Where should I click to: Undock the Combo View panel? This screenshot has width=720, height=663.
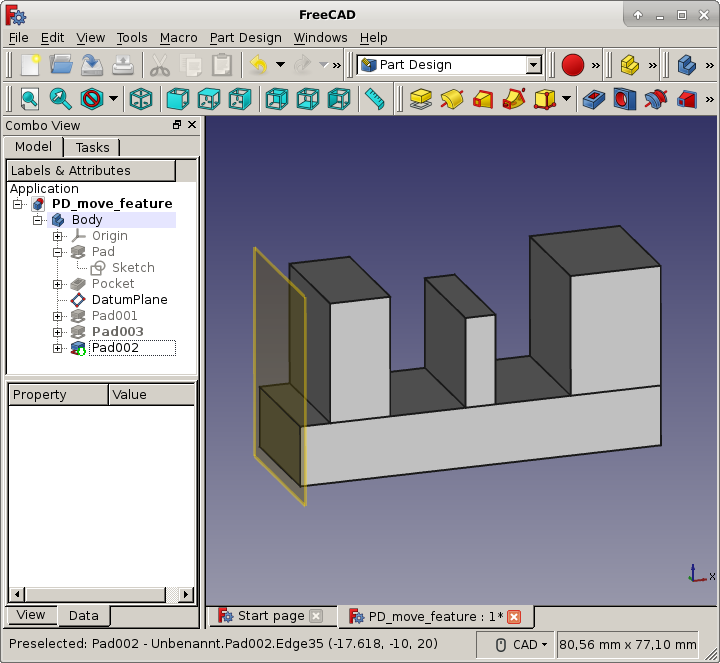[177, 125]
